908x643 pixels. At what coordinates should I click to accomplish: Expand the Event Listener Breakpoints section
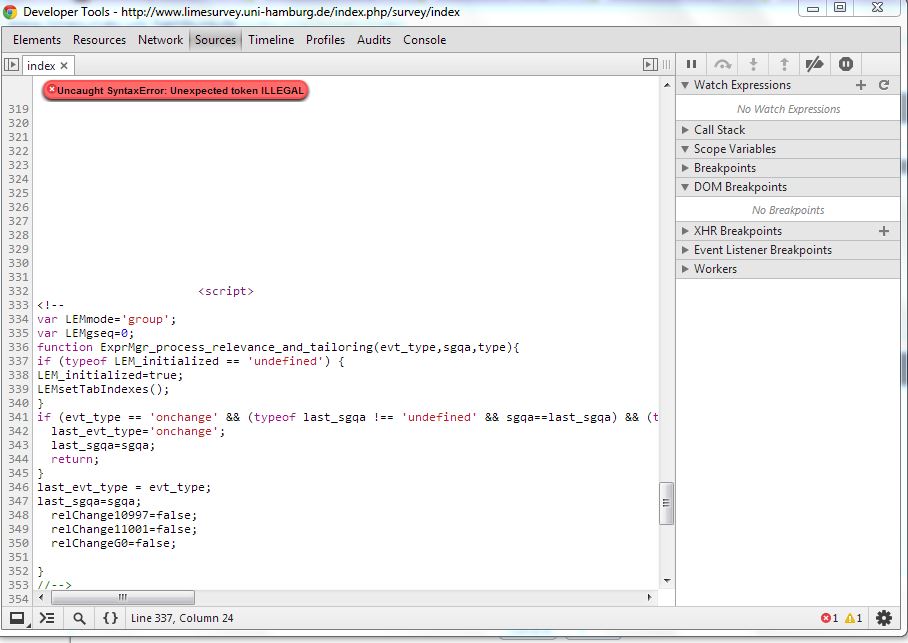pyautogui.click(x=762, y=250)
